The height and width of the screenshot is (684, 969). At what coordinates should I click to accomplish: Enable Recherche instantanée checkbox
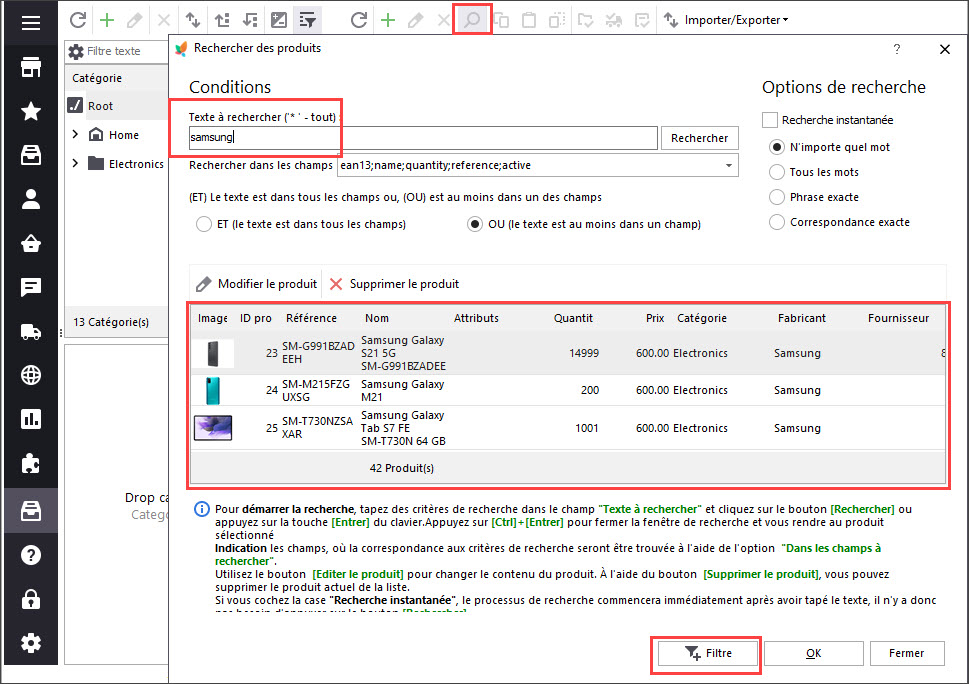tap(769, 120)
